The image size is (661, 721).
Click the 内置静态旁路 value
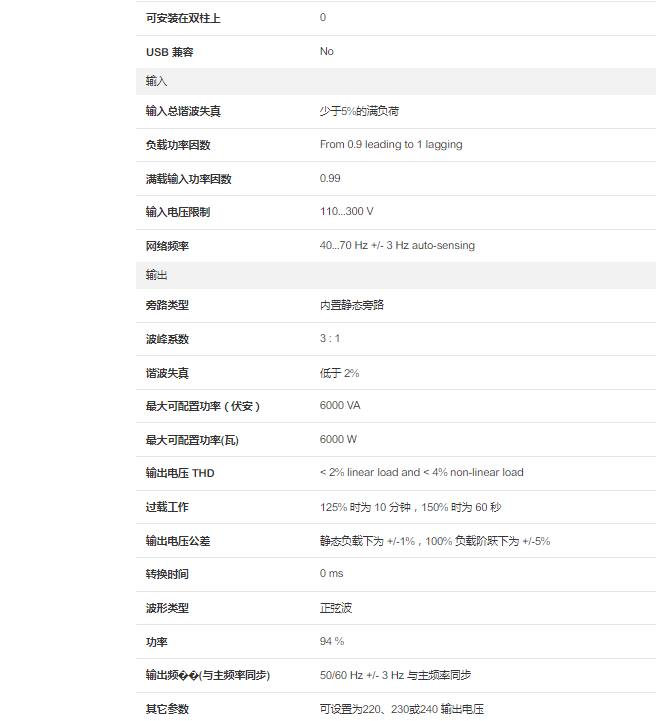(x=352, y=305)
